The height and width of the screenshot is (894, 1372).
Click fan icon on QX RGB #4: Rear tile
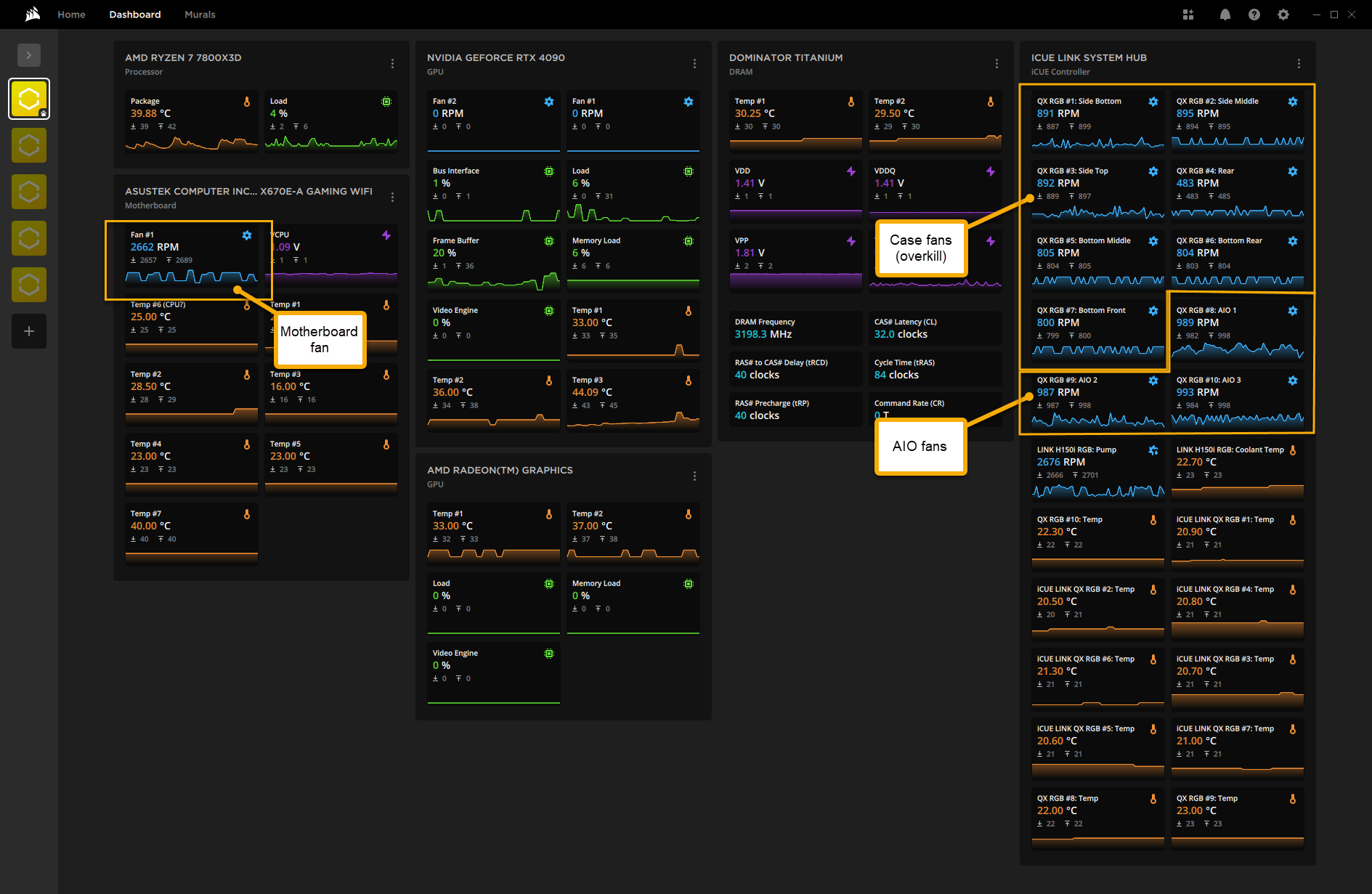1293,171
